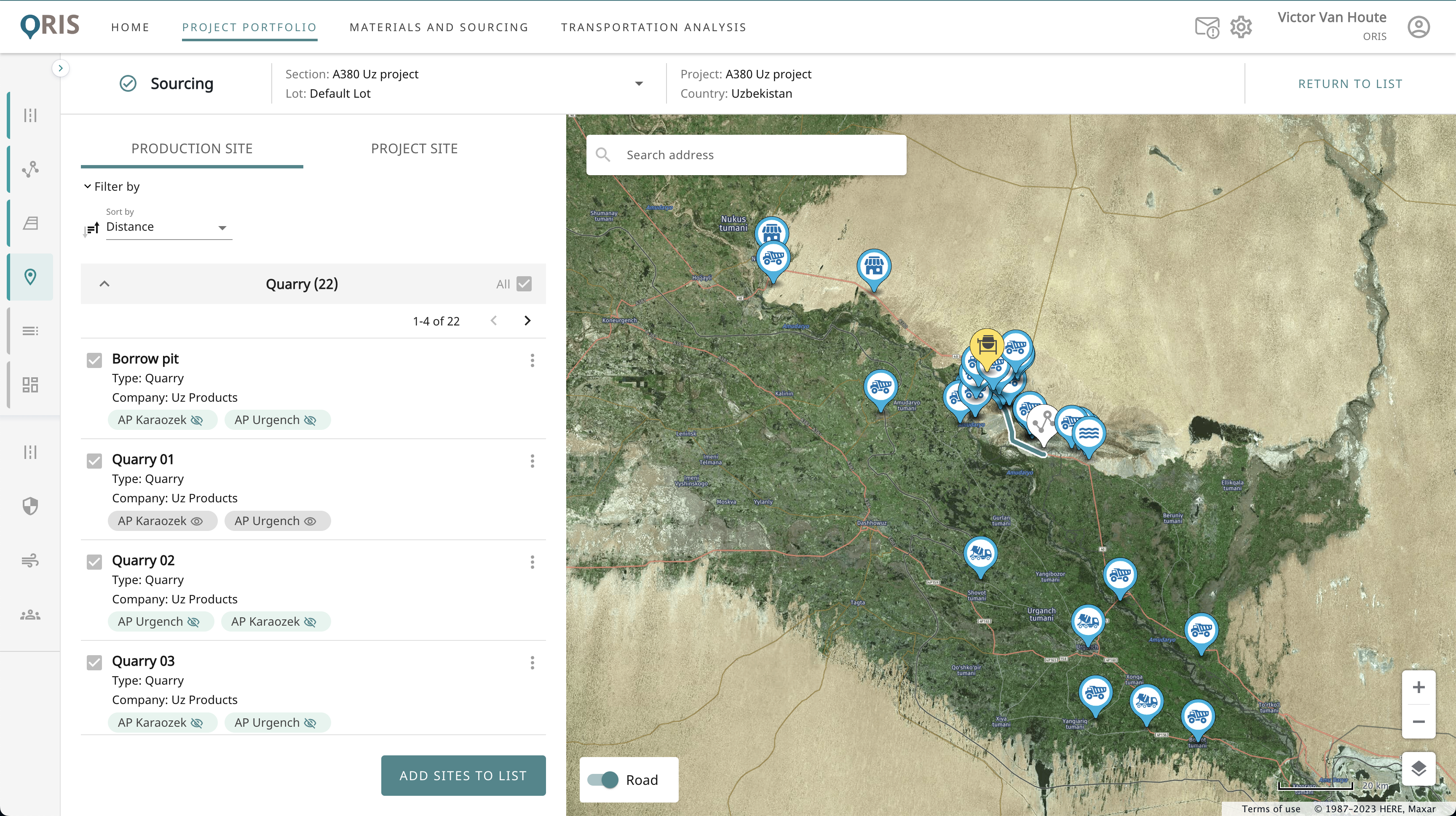
Task: Switch to the PROJECT SITE tab
Action: (414, 149)
